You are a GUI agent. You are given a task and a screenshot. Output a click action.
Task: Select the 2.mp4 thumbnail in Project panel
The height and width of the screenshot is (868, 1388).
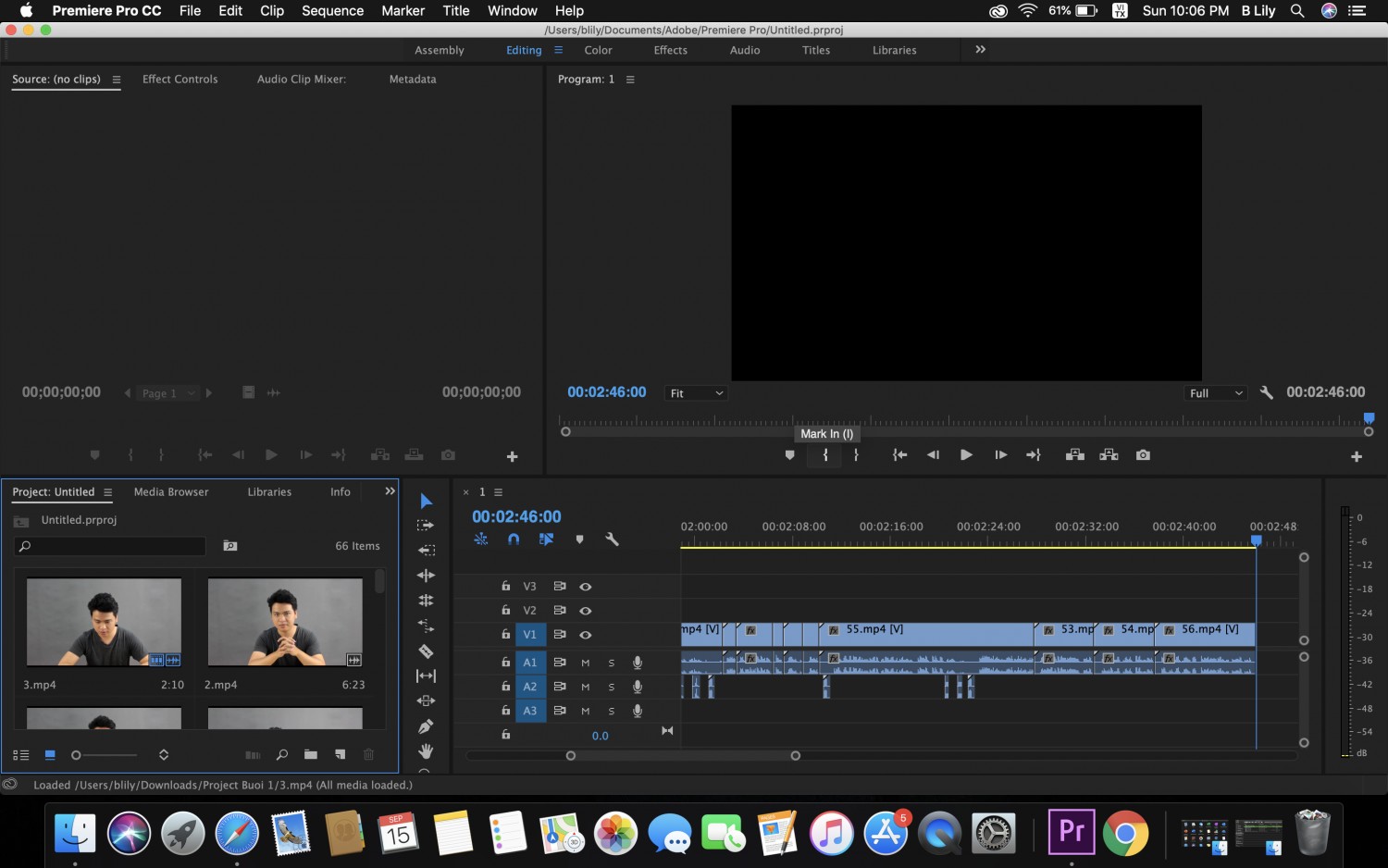[x=285, y=622]
